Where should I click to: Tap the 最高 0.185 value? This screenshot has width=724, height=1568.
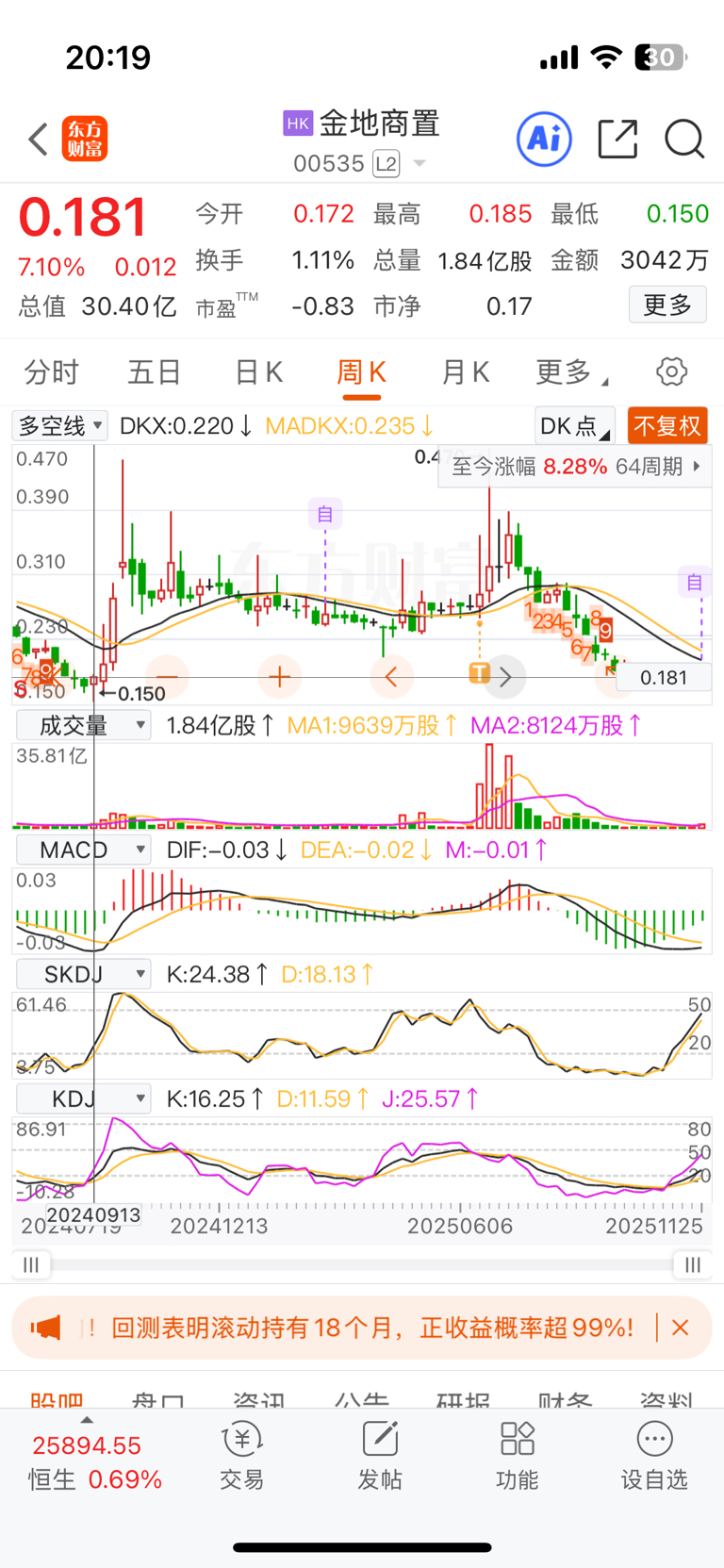click(501, 214)
